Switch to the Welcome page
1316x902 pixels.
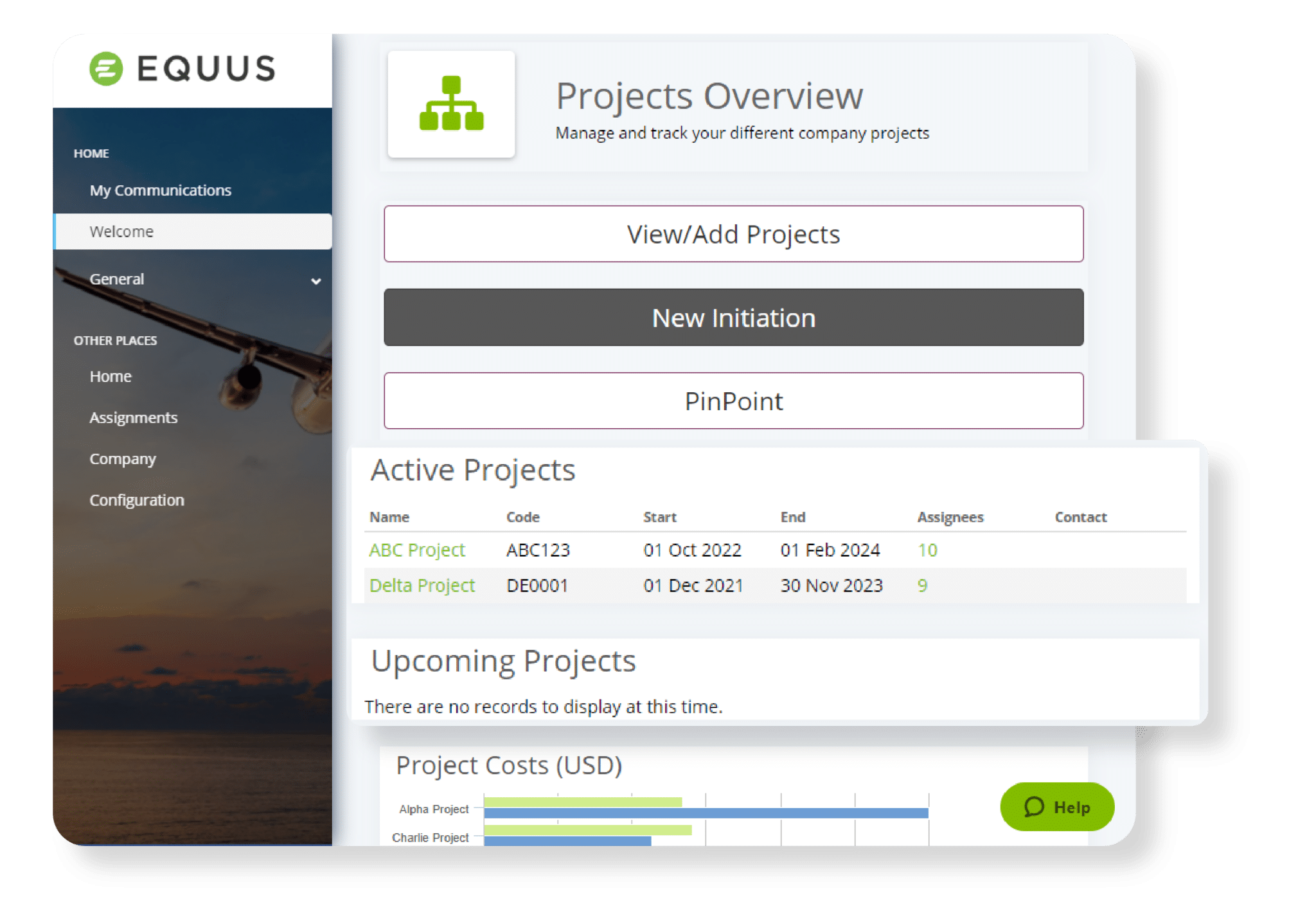tap(121, 231)
